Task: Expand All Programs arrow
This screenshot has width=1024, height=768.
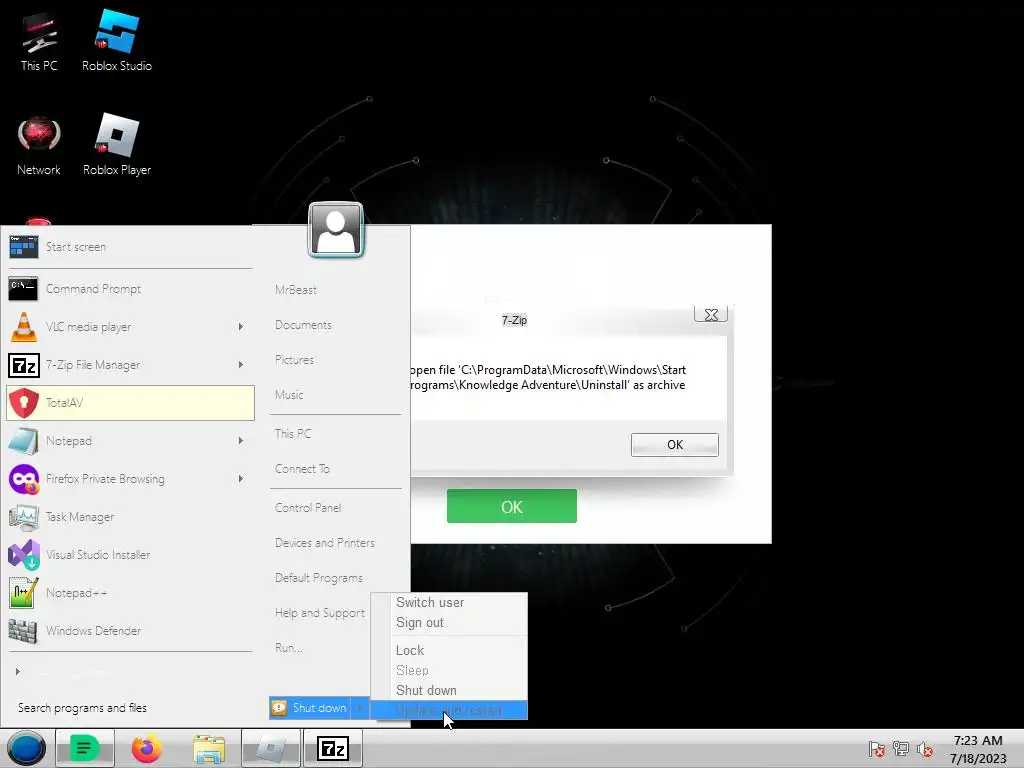Action: [x=18, y=671]
